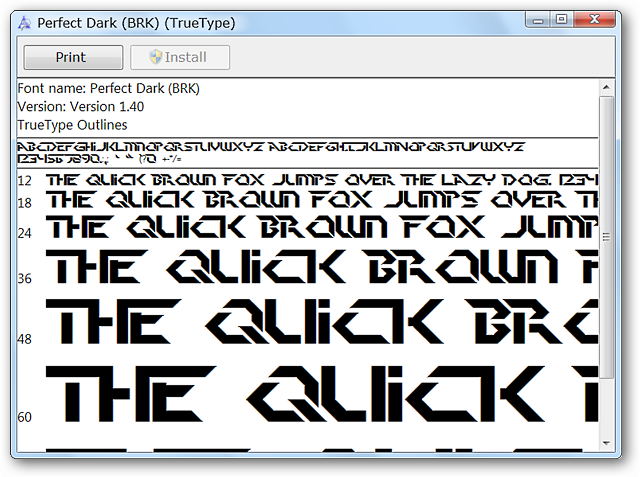This screenshot has height=477, width=640.
Task: Close the Perfect Dark font window
Action: click(x=594, y=19)
